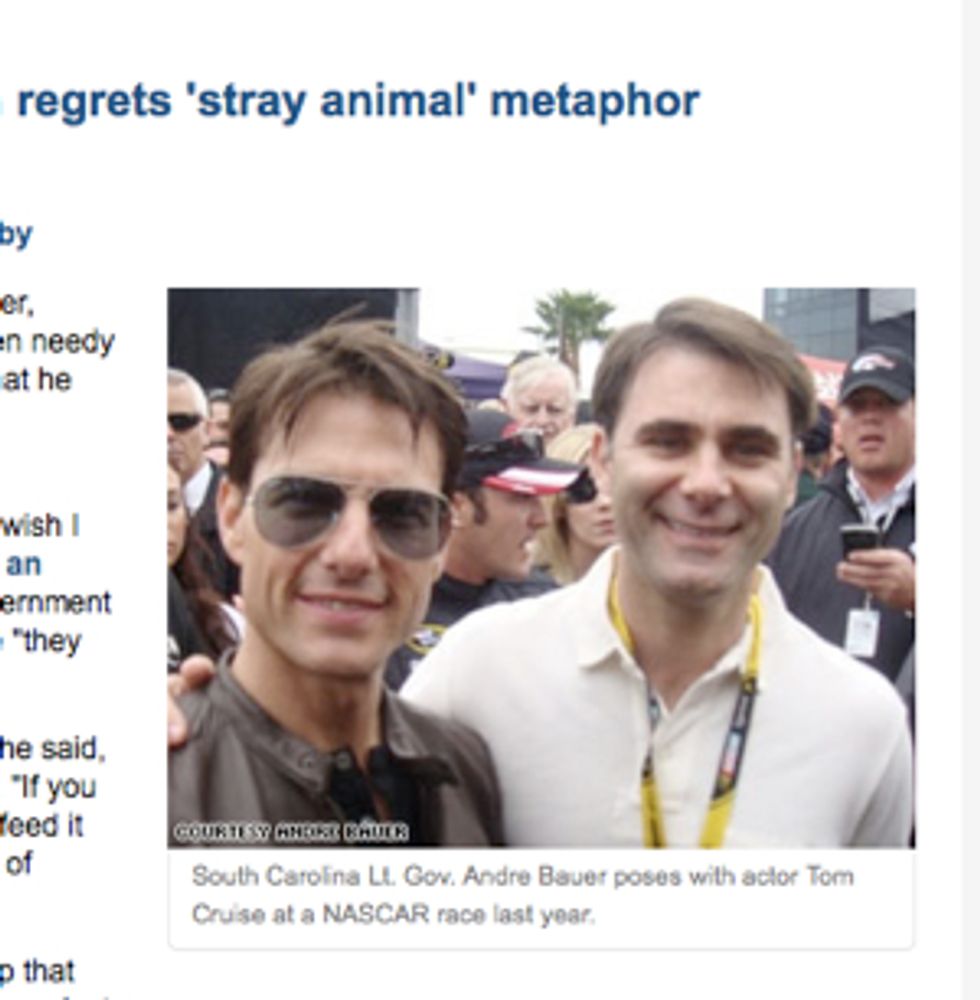Click the aviator sunglasses in the photo
This screenshot has width=980, height=1000.
(x=349, y=516)
